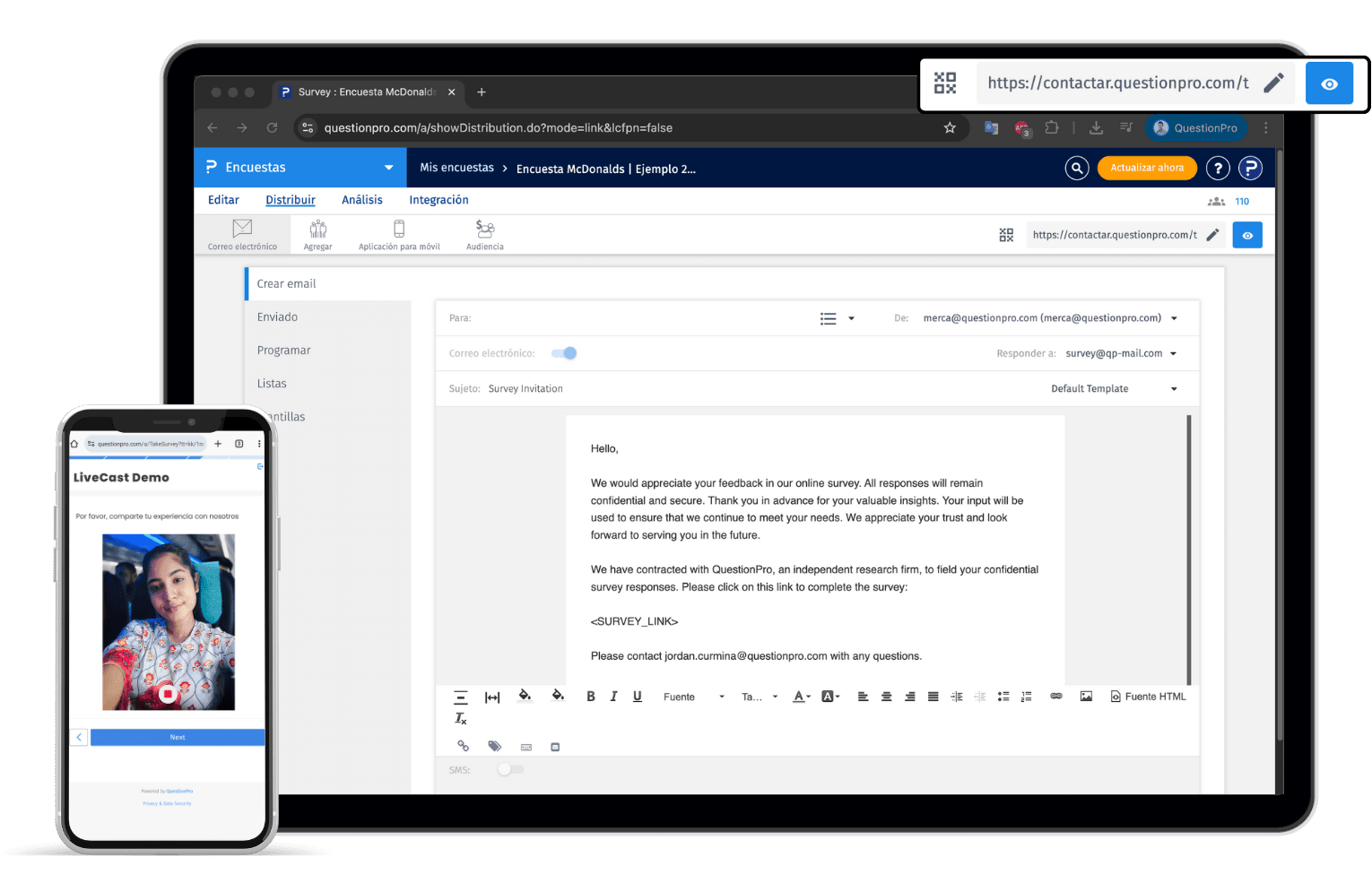Enable the SMS toggle switch
This screenshot has height=892, width=1372.
click(510, 769)
